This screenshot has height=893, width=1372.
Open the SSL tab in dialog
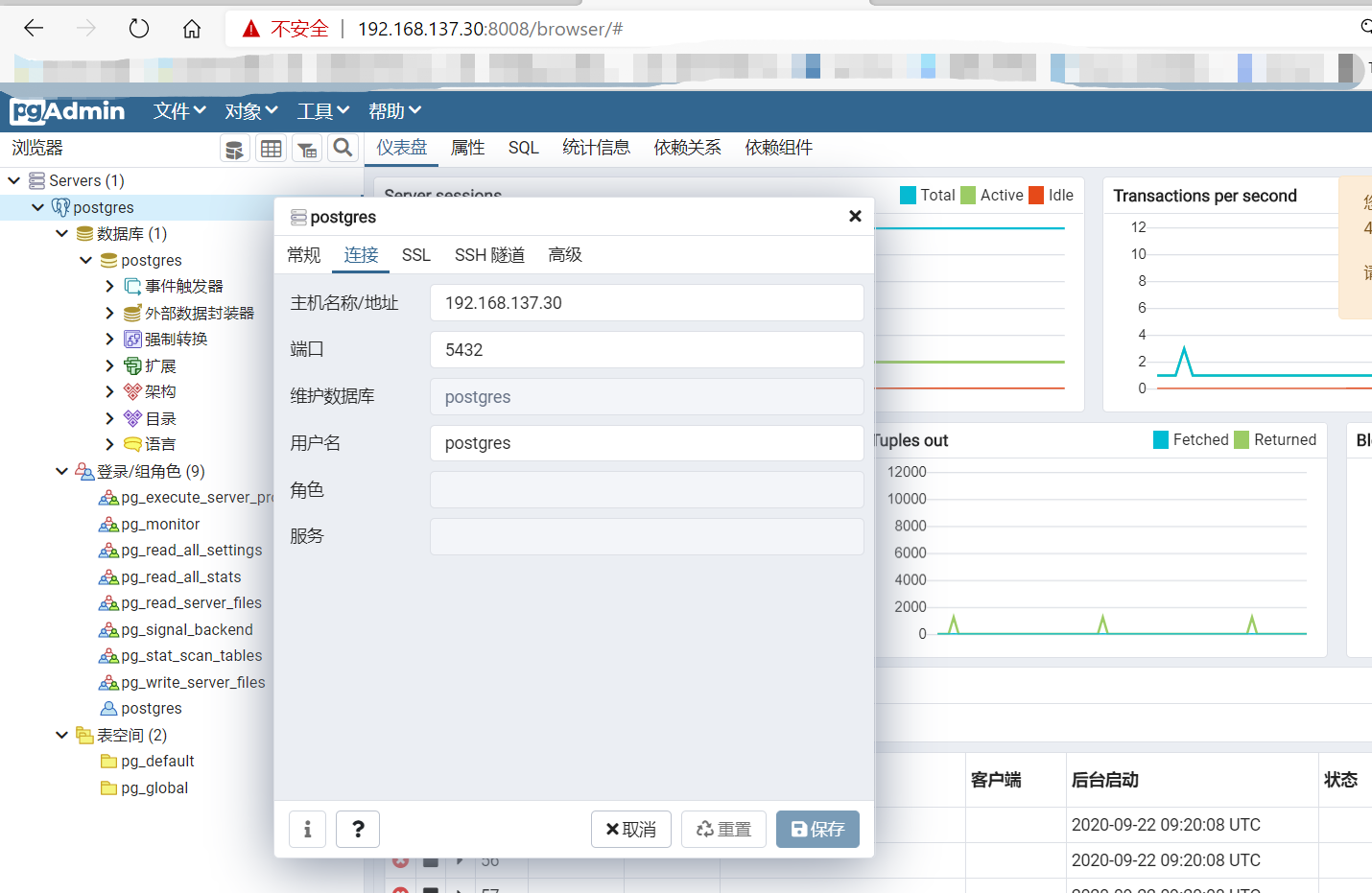click(416, 255)
